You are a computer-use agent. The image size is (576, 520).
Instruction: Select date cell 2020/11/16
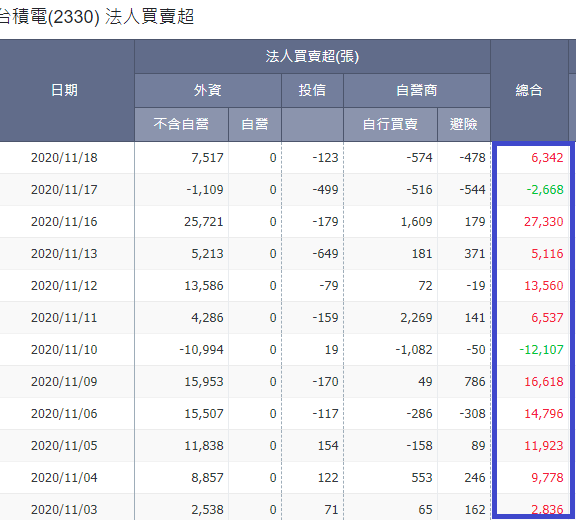point(64,222)
